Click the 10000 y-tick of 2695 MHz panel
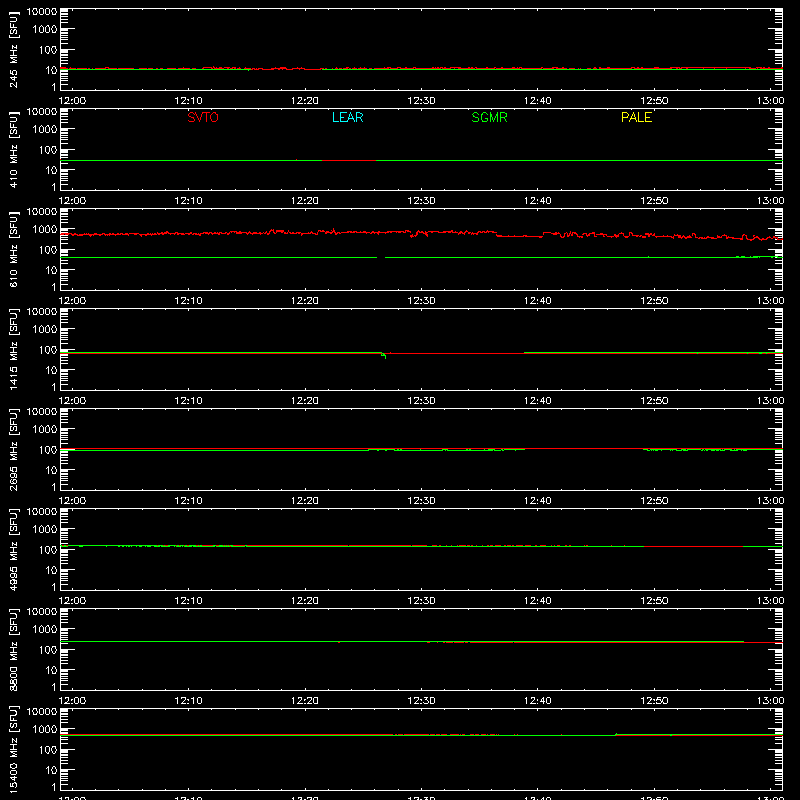Viewport: 800px width, 800px height. 42,412
